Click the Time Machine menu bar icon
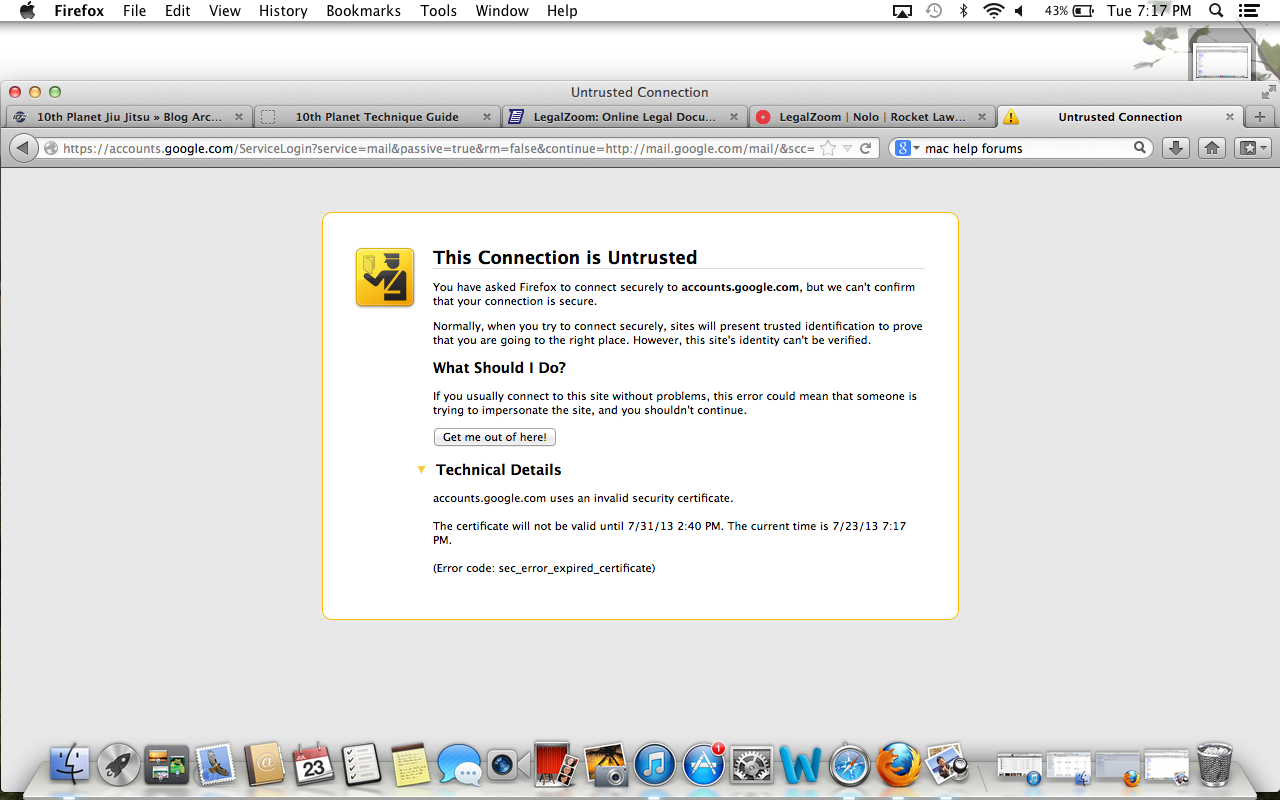Screen dimensions: 1280x800 [x=933, y=11]
